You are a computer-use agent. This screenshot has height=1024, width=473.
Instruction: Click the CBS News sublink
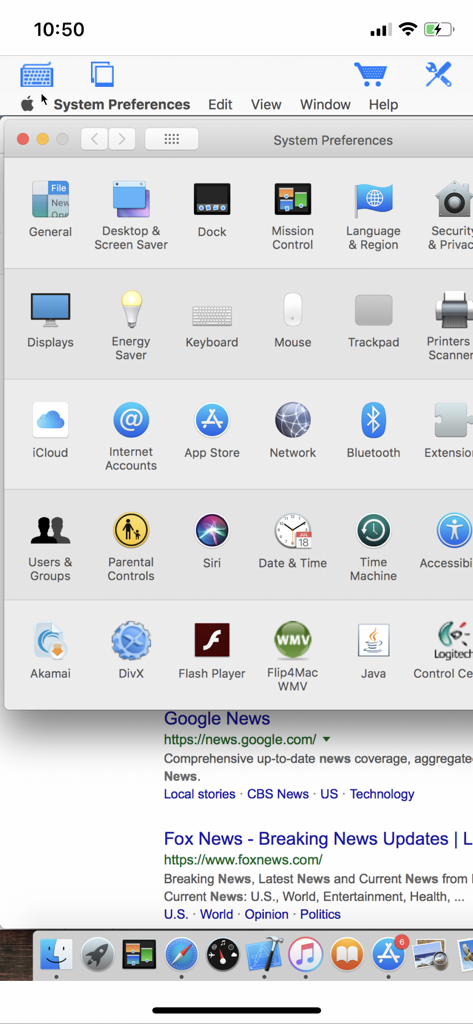278,794
